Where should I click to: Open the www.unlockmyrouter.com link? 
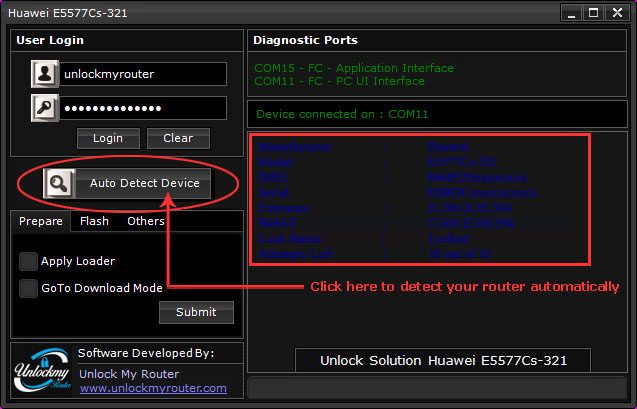click(153, 388)
